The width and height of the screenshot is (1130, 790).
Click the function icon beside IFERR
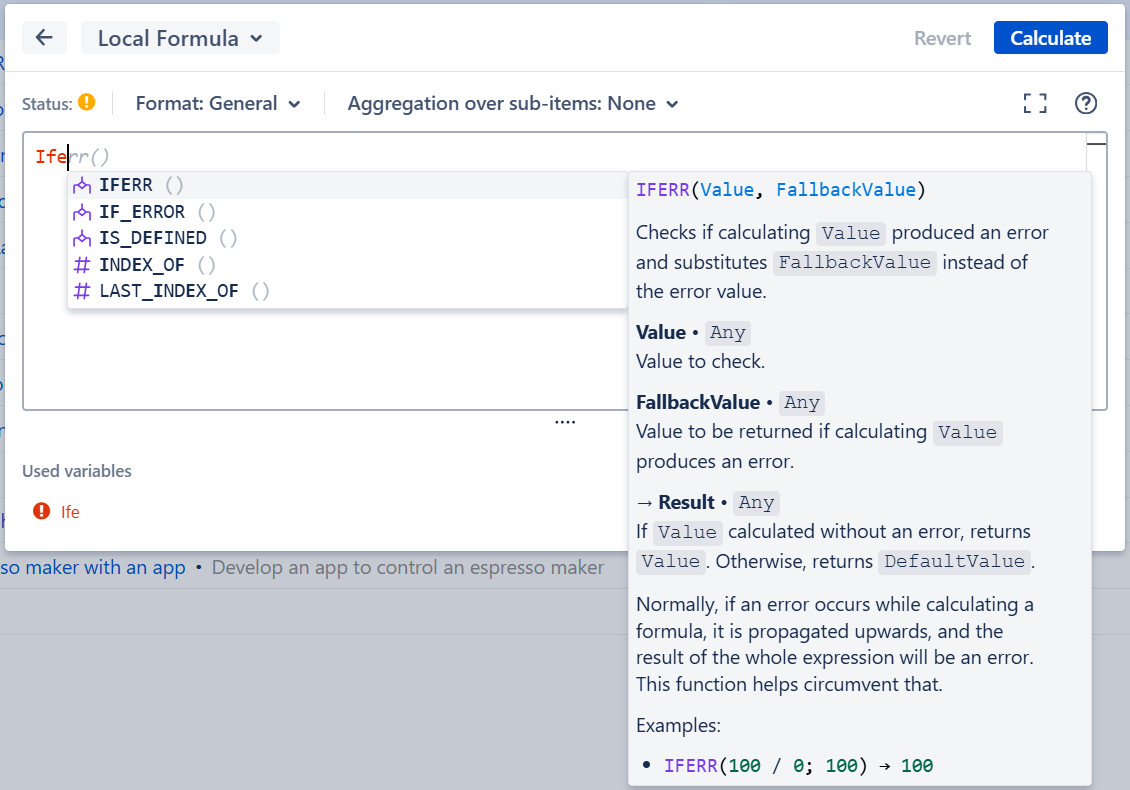point(82,185)
